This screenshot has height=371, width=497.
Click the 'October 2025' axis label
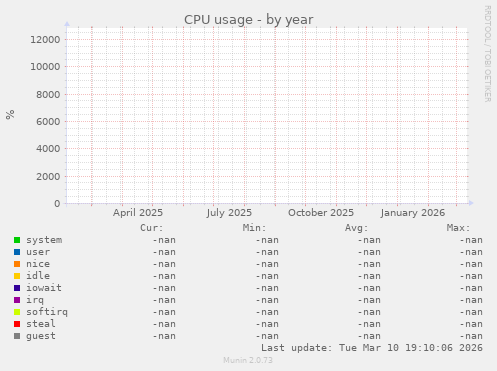[321, 213]
